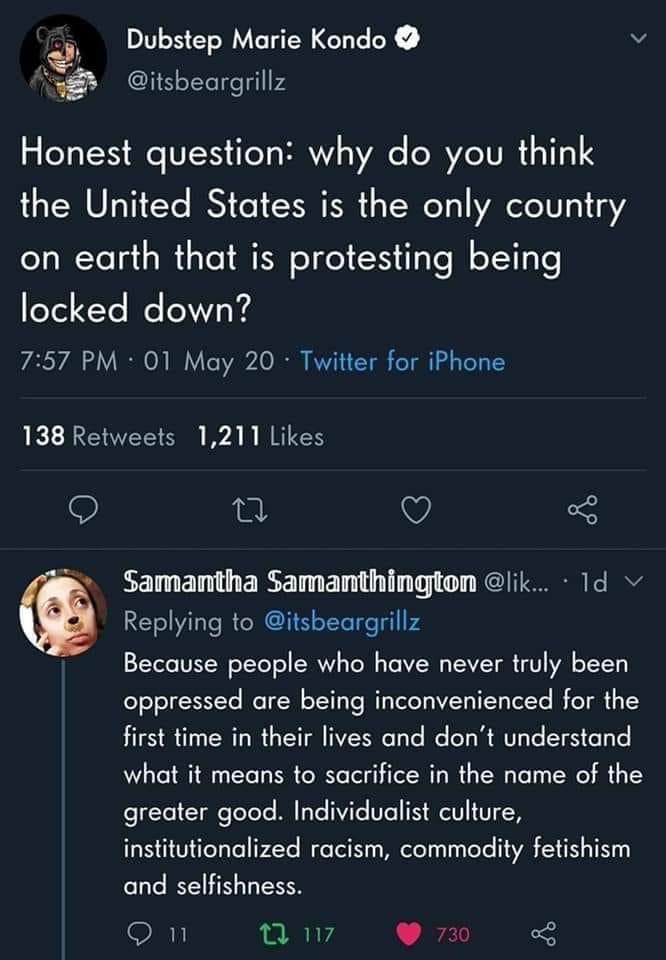Screen dimensions: 666x960
Task: Expand the main tweet options chevron
Action: coord(627,40)
